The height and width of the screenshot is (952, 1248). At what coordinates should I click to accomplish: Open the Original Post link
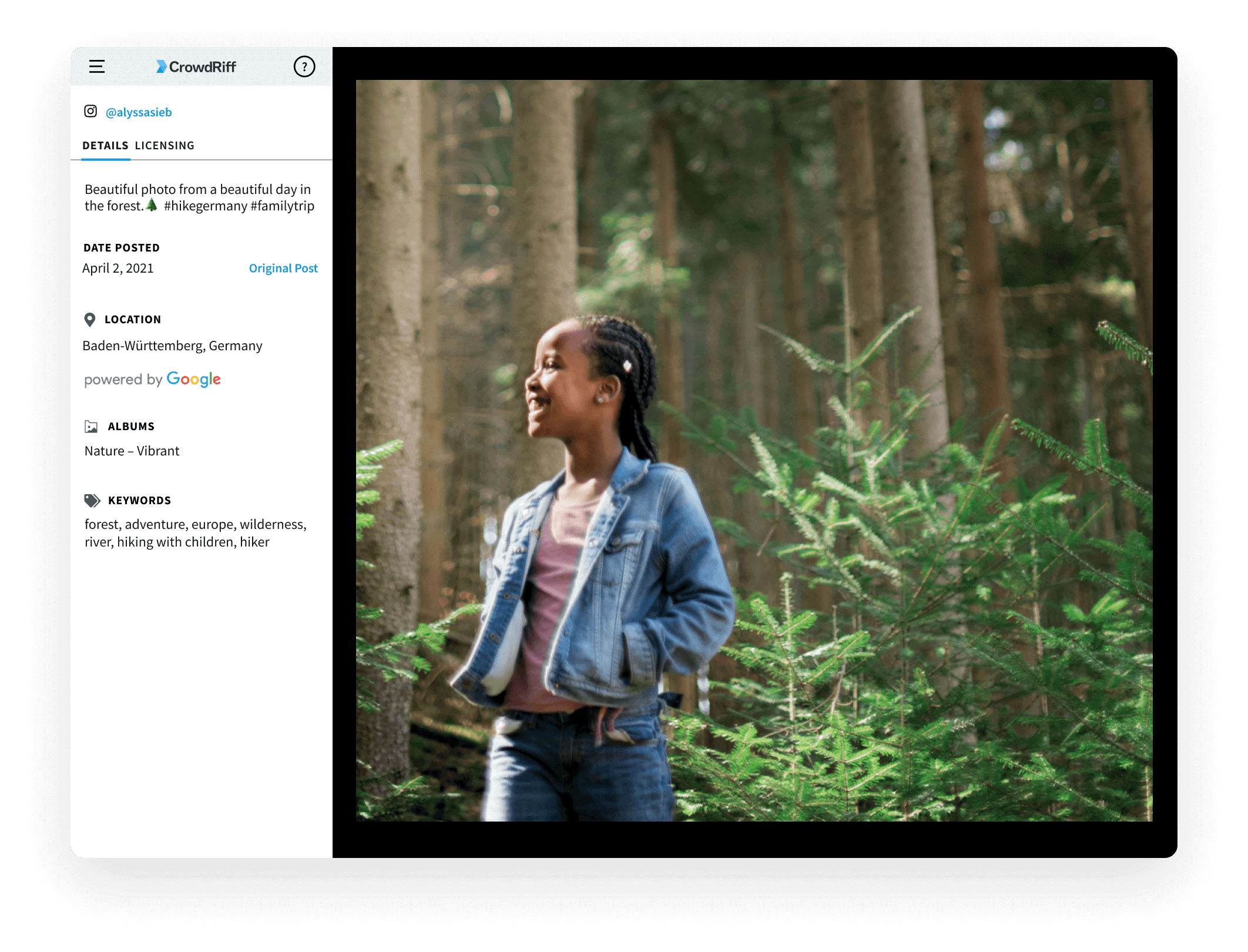283,269
